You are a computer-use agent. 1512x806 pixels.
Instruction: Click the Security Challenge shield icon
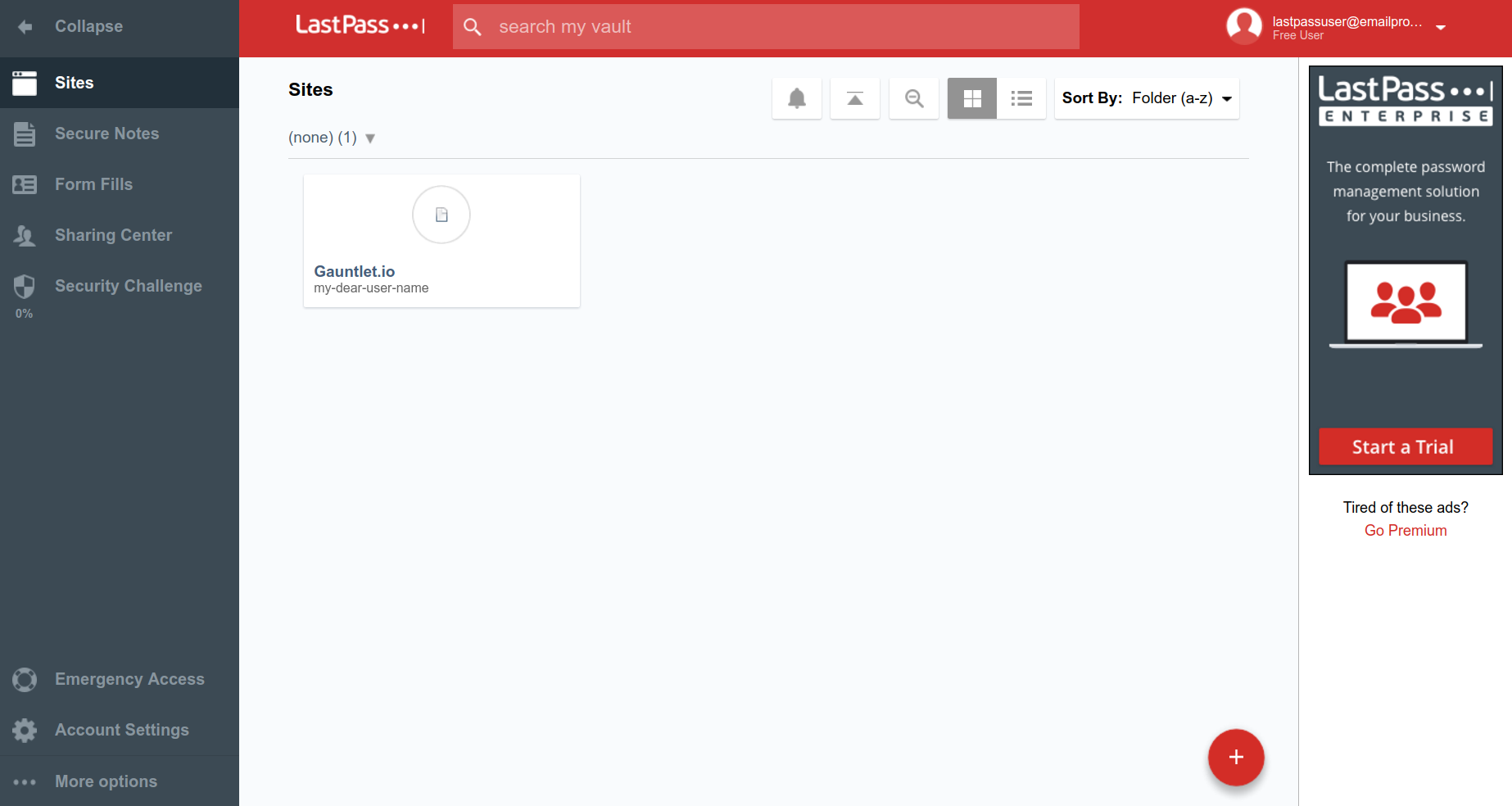25,286
